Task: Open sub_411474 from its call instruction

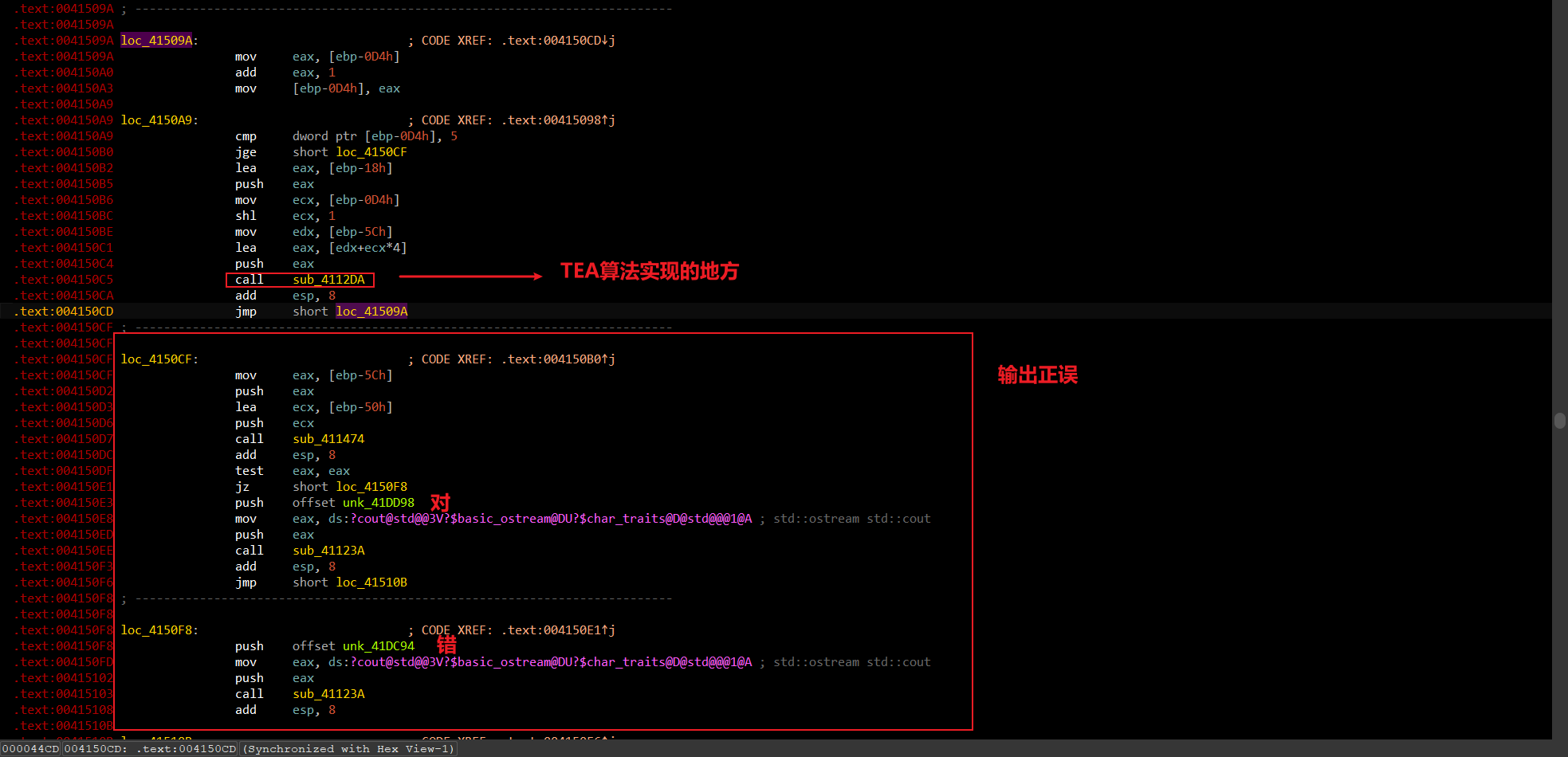Action: click(328, 439)
